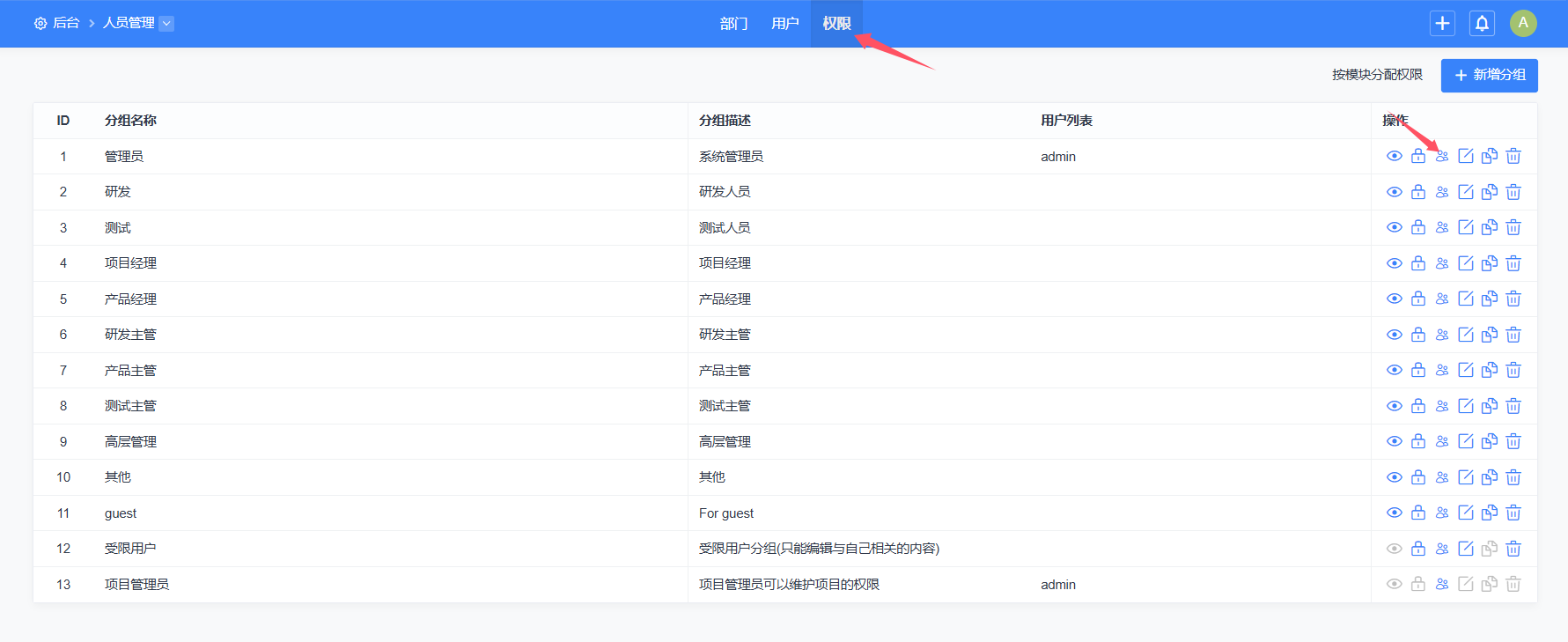Screen dimensions: 1568x642
Task: Edit the 测试 group
Action: tap(1466, 227)
